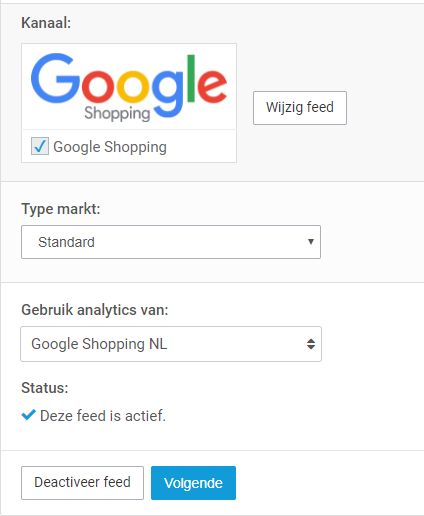Open the Gebruik analytics van selector
This screenshot has width=424, height=516.
(x=171, y=344)
